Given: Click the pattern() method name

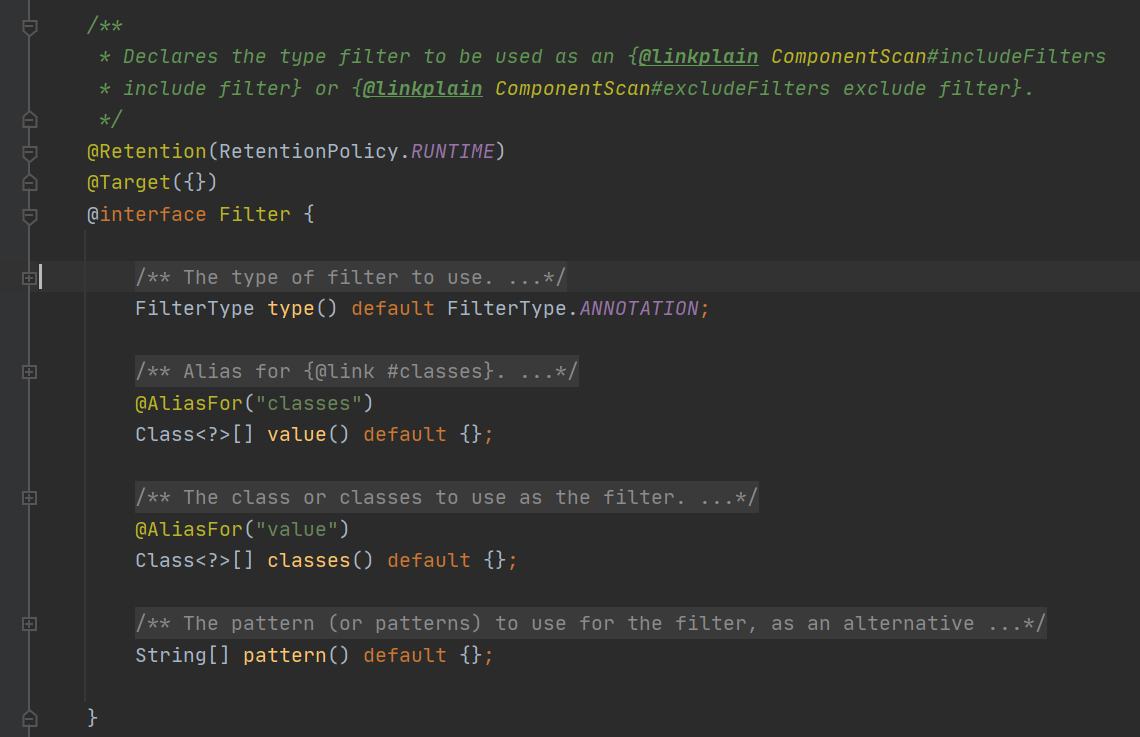Looking at the screenshot, I should click(x=285, y=656).
